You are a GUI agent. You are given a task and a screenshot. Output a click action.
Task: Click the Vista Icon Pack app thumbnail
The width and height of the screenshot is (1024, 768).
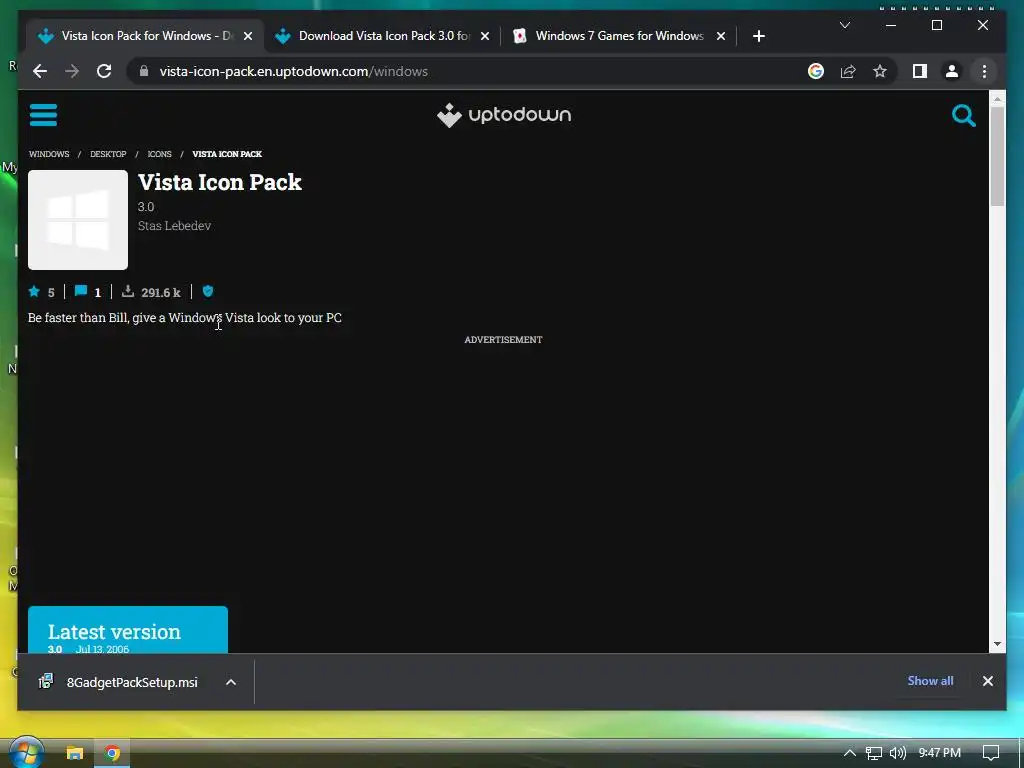click(x=78, y=220)
